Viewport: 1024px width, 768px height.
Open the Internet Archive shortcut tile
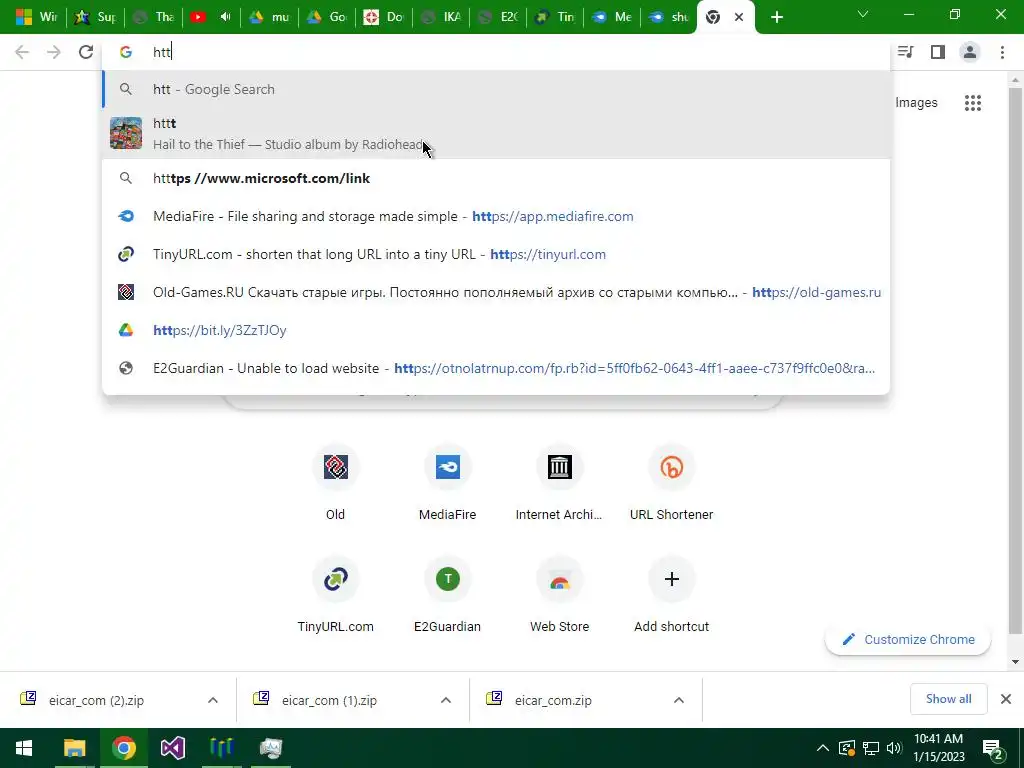click(x=559, y=485)
